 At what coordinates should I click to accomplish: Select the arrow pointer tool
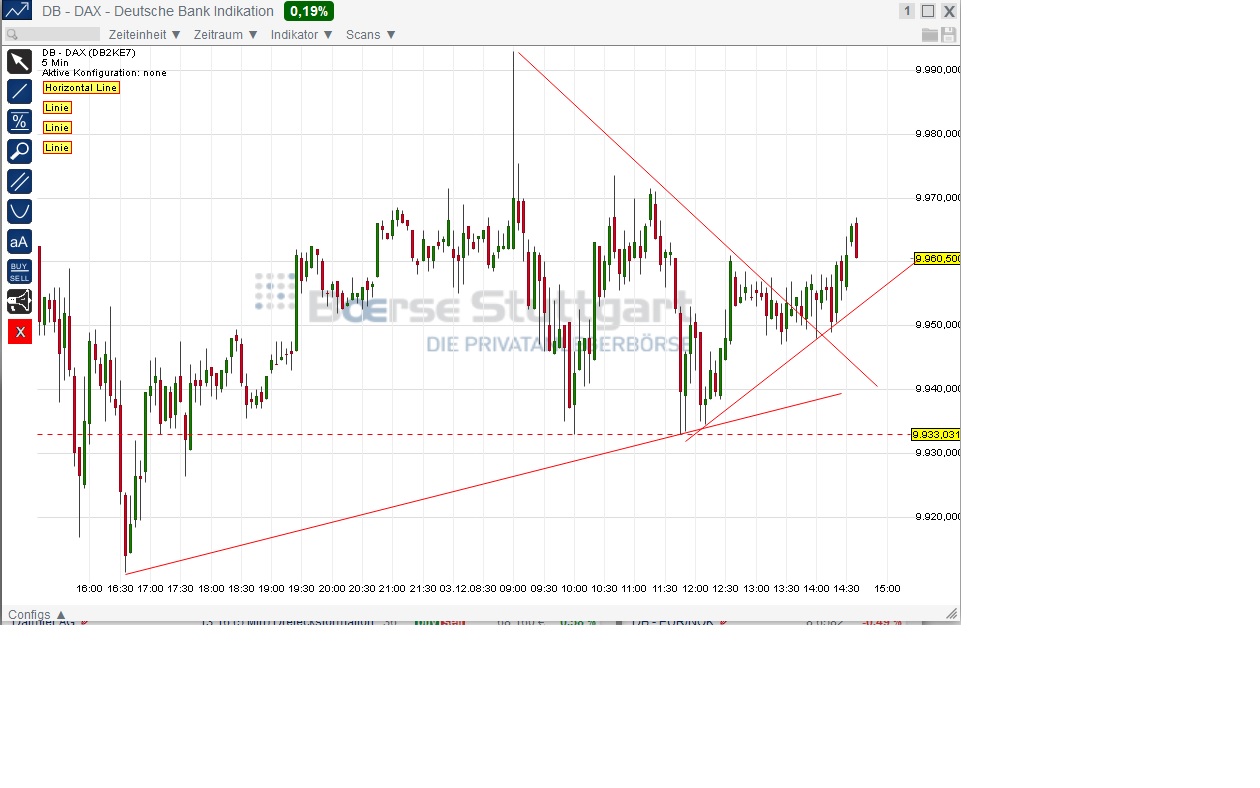(x=18, y=61)
